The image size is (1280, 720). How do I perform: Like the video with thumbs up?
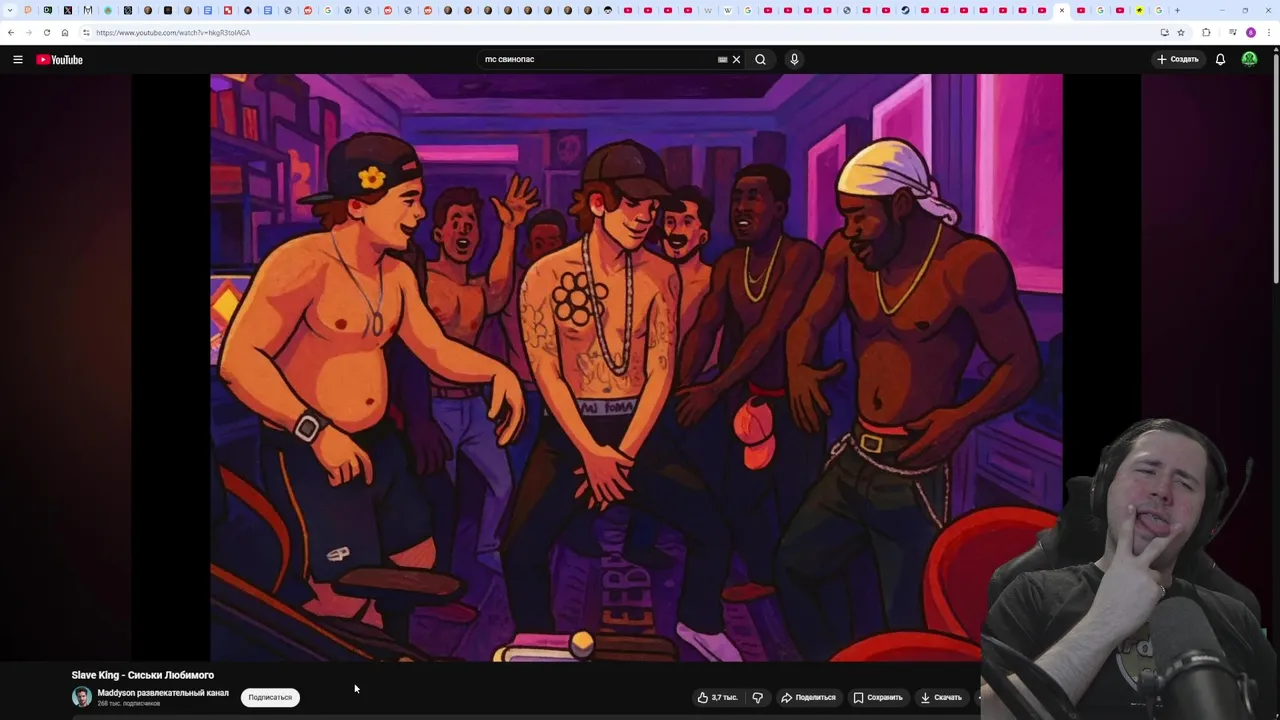(x=717, y=697)
